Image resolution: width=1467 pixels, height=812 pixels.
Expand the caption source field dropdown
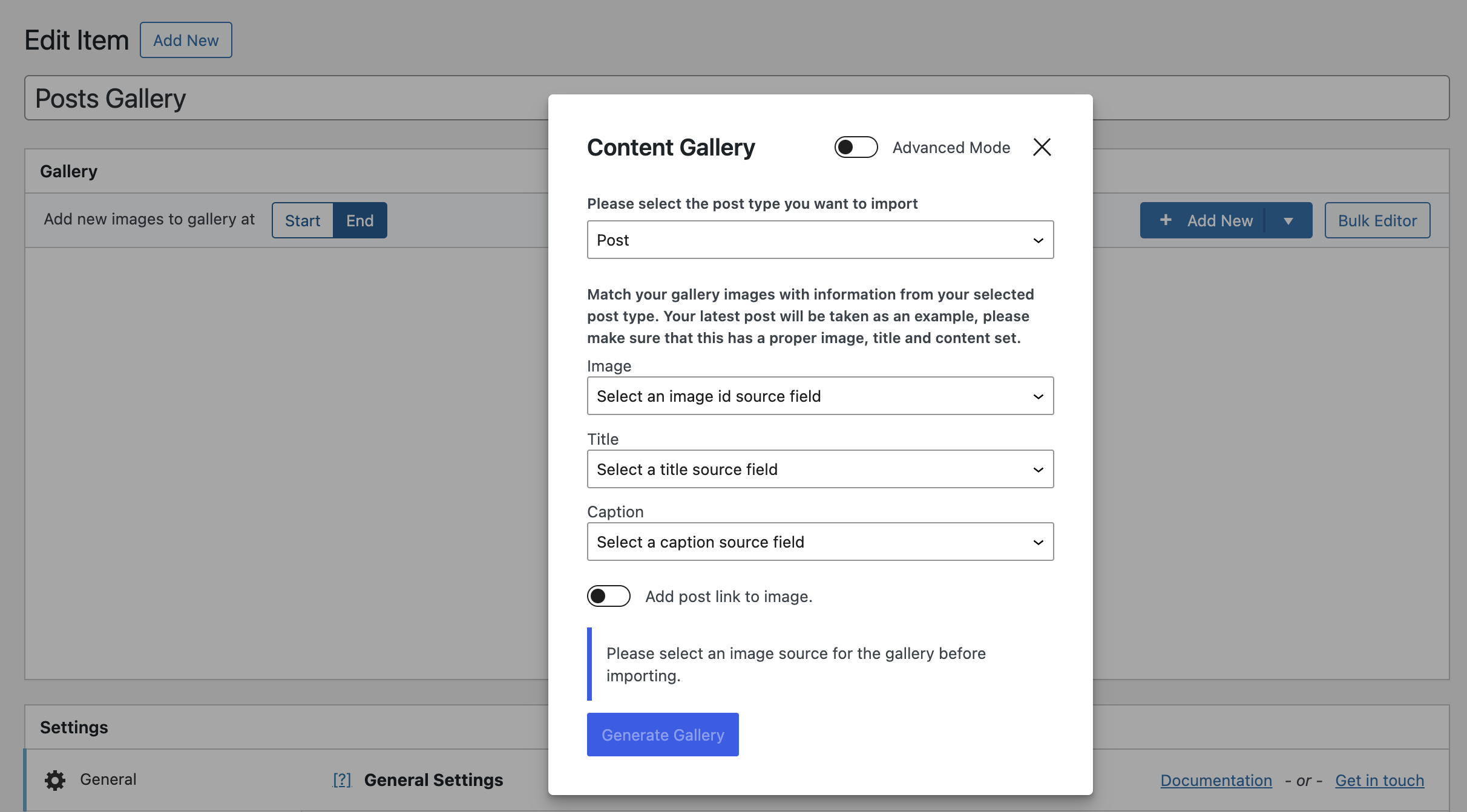[820, 542]
